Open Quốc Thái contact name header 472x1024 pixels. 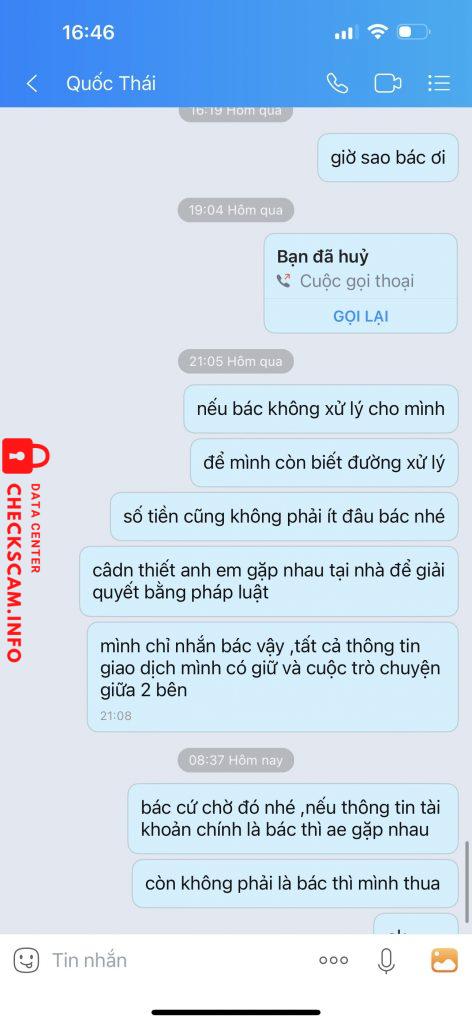111,83
